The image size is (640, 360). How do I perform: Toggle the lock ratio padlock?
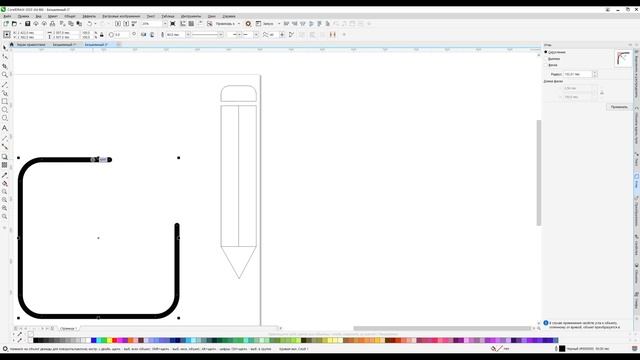click(x=102, y=35)
